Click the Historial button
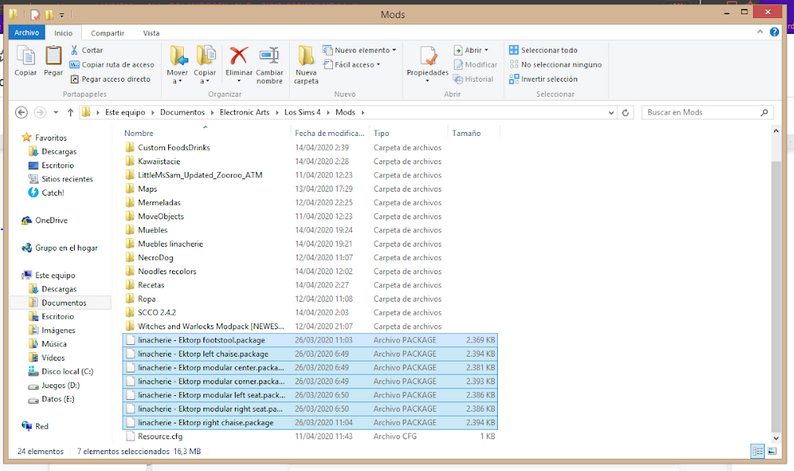The width and height of the screenshot is (794, 471). point(473,79)
